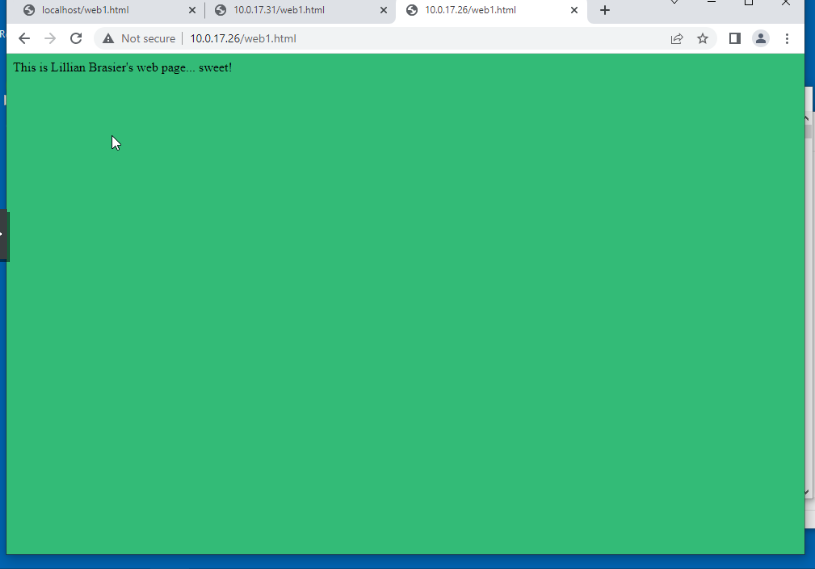Bookmark this page with the star

tap(703, 39)
